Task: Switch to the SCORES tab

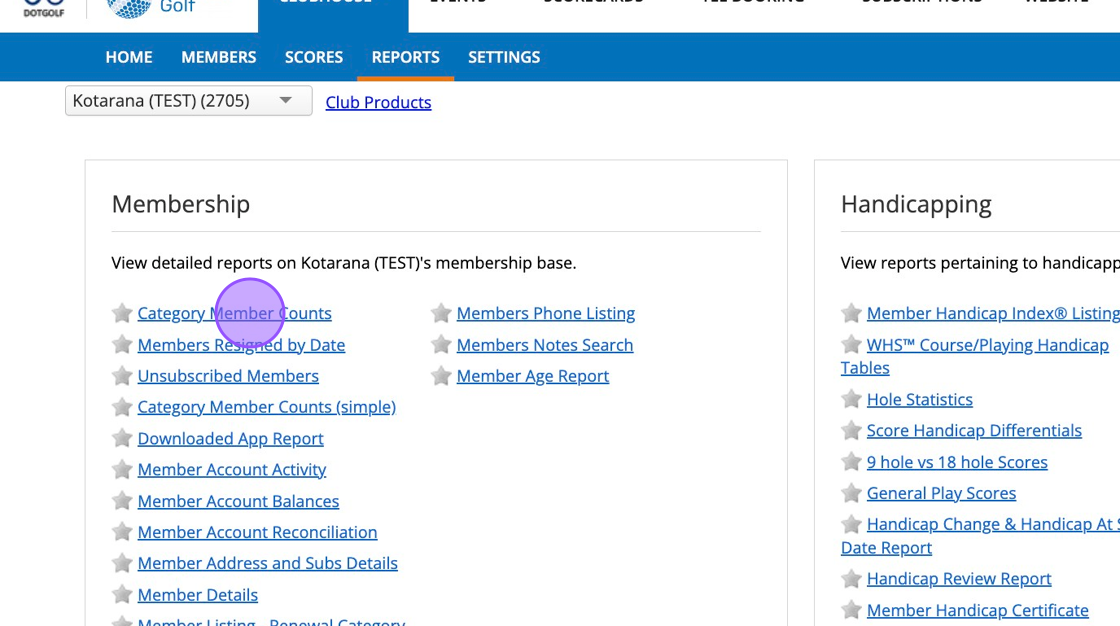Action: click(x=314, y=57)
